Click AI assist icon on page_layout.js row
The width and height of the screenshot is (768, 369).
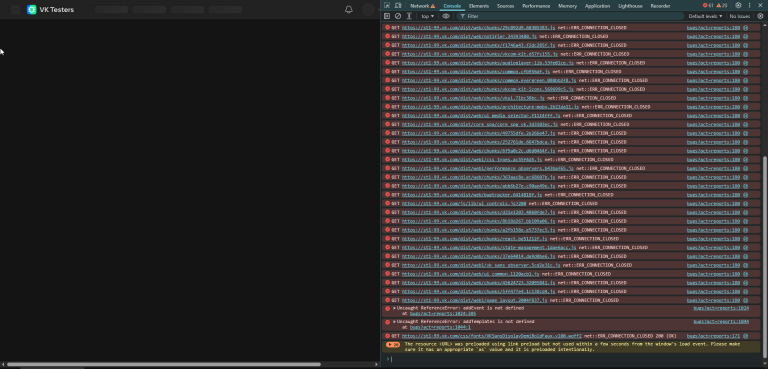click(745, 300)
